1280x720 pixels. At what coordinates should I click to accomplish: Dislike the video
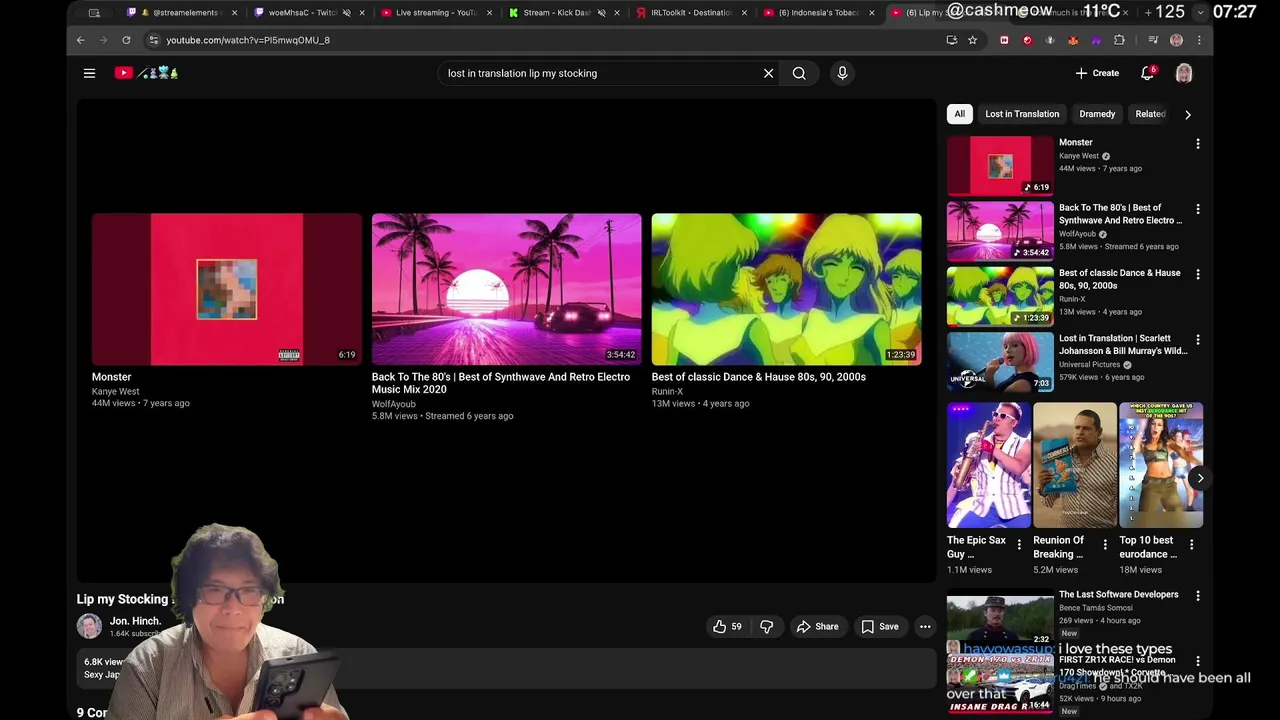[766, 626]
